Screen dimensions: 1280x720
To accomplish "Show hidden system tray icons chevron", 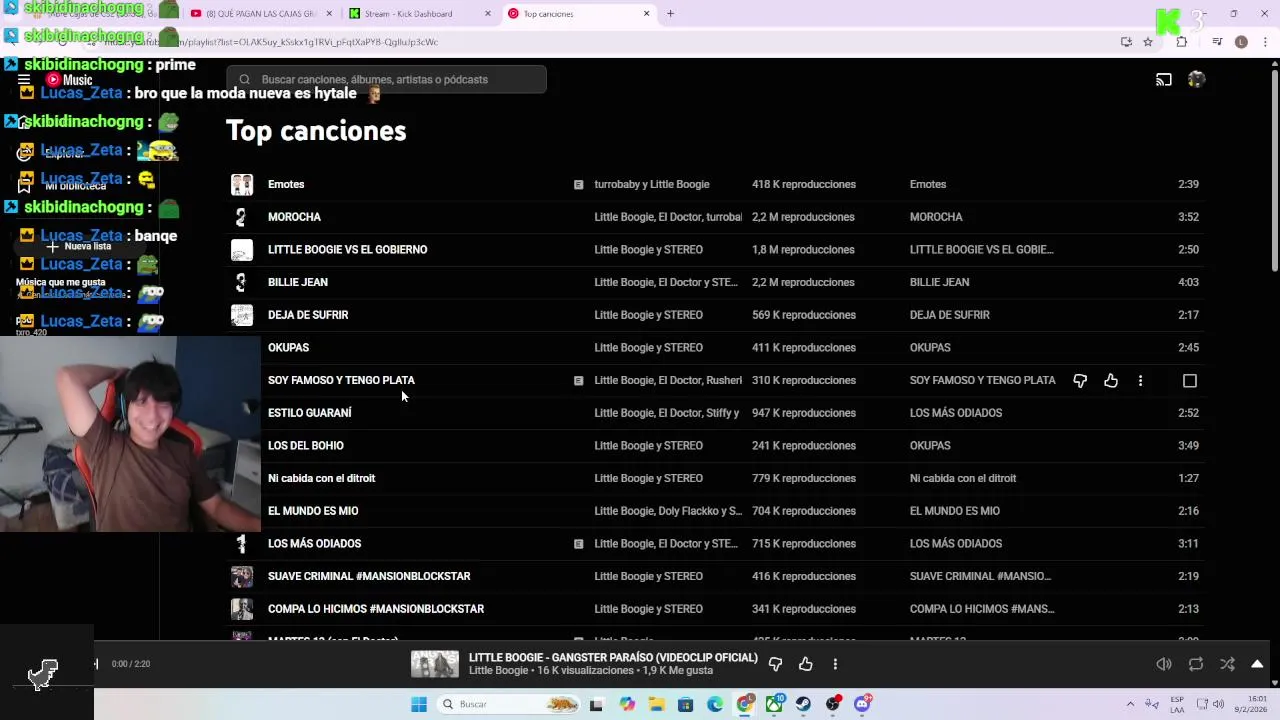I will (x=1130, y=704).
